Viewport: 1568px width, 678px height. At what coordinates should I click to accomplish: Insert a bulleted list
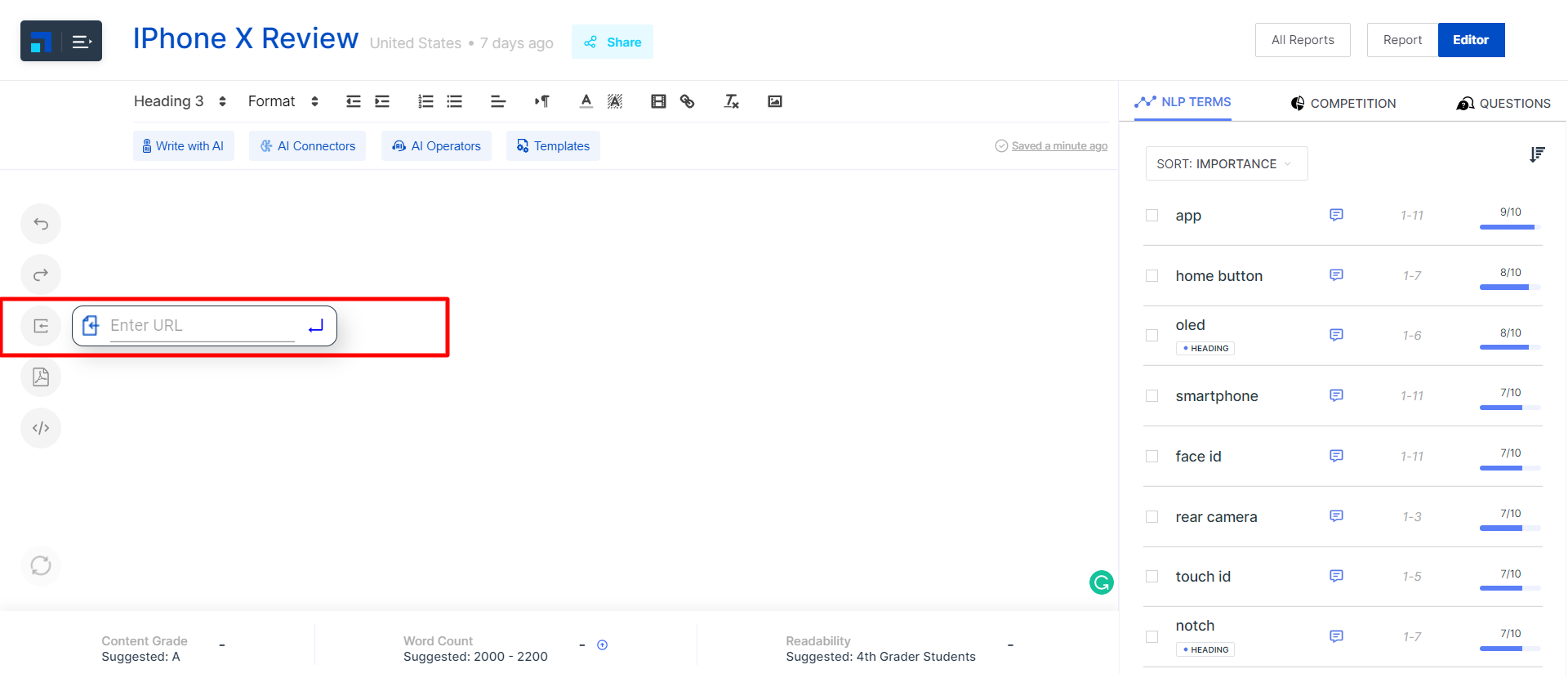[455, 101]
